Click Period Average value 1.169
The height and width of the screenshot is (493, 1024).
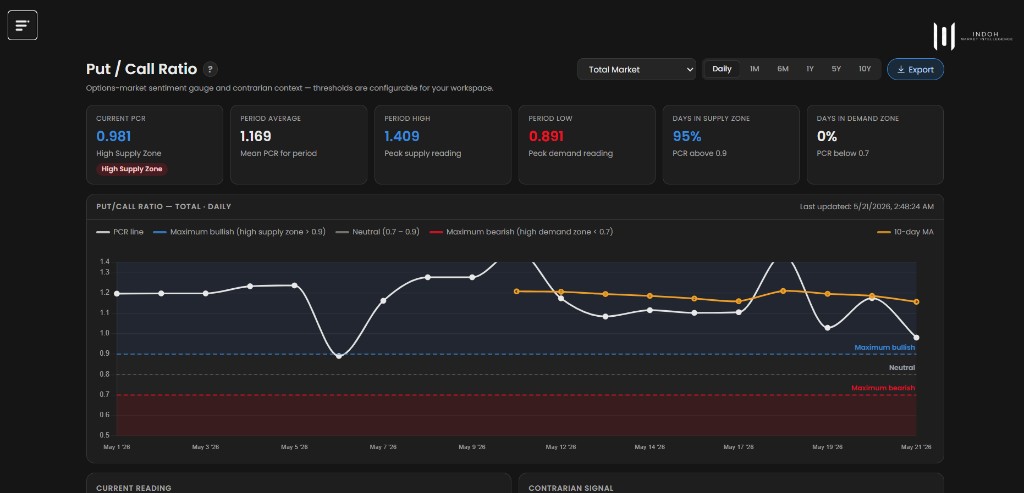256,136
